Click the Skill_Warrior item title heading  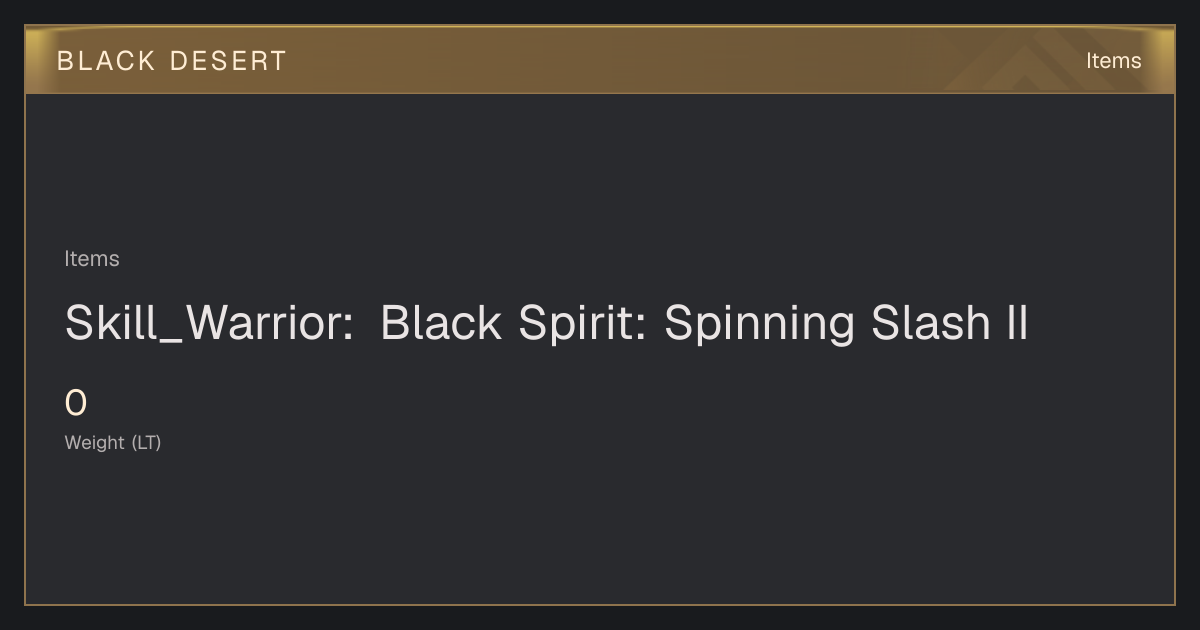(546, 324)
